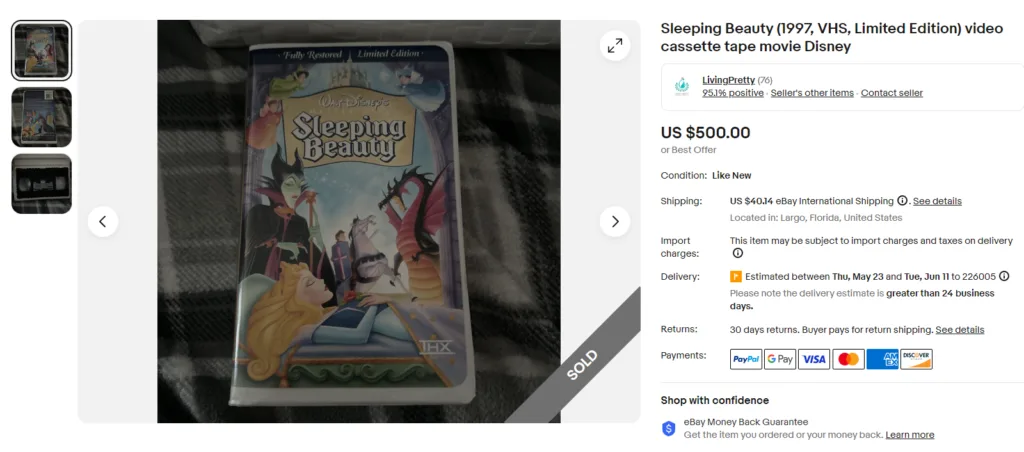The width and height of the screenshot is (1024, 452).
Task: Open Seller's other items link
Action: pos(812,93)
